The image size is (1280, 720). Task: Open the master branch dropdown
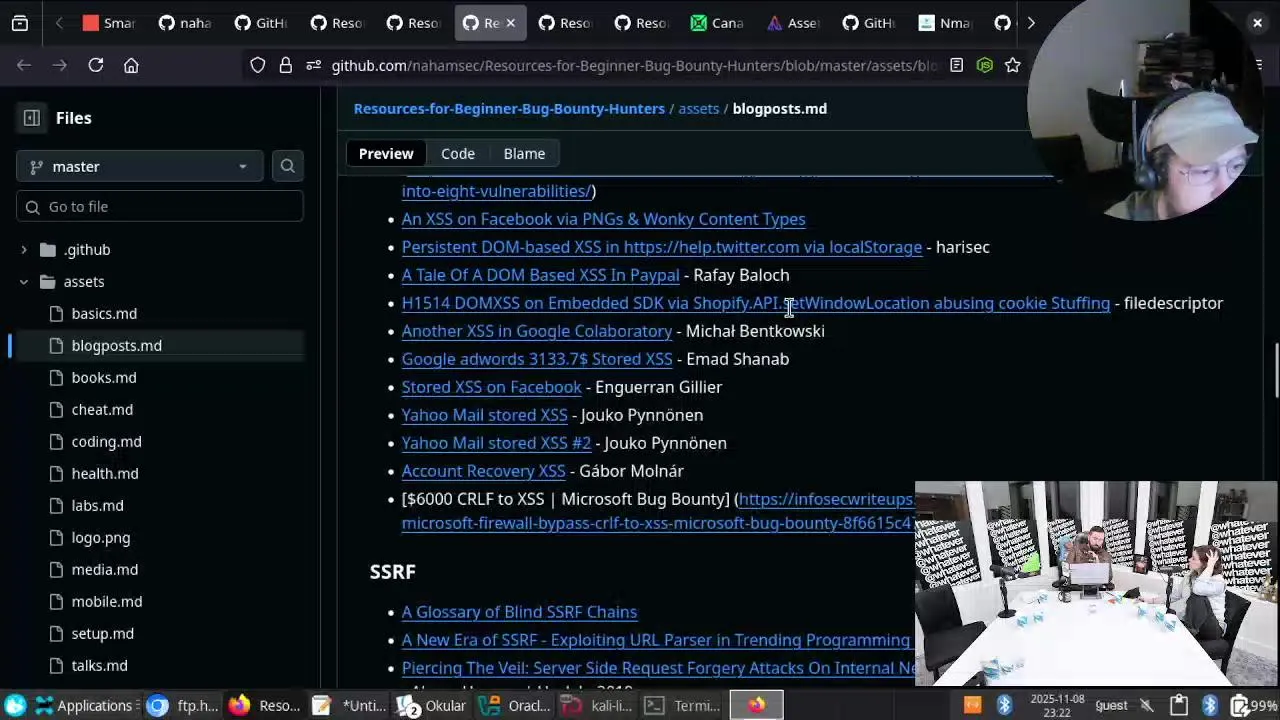(139, 166)
